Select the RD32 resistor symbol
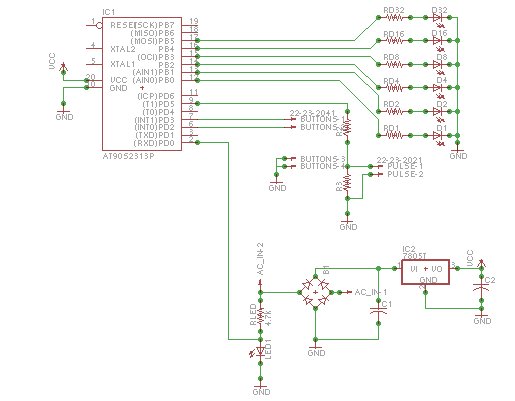The width and height of the screenshot is (515, 401). [x=394, y=17]
